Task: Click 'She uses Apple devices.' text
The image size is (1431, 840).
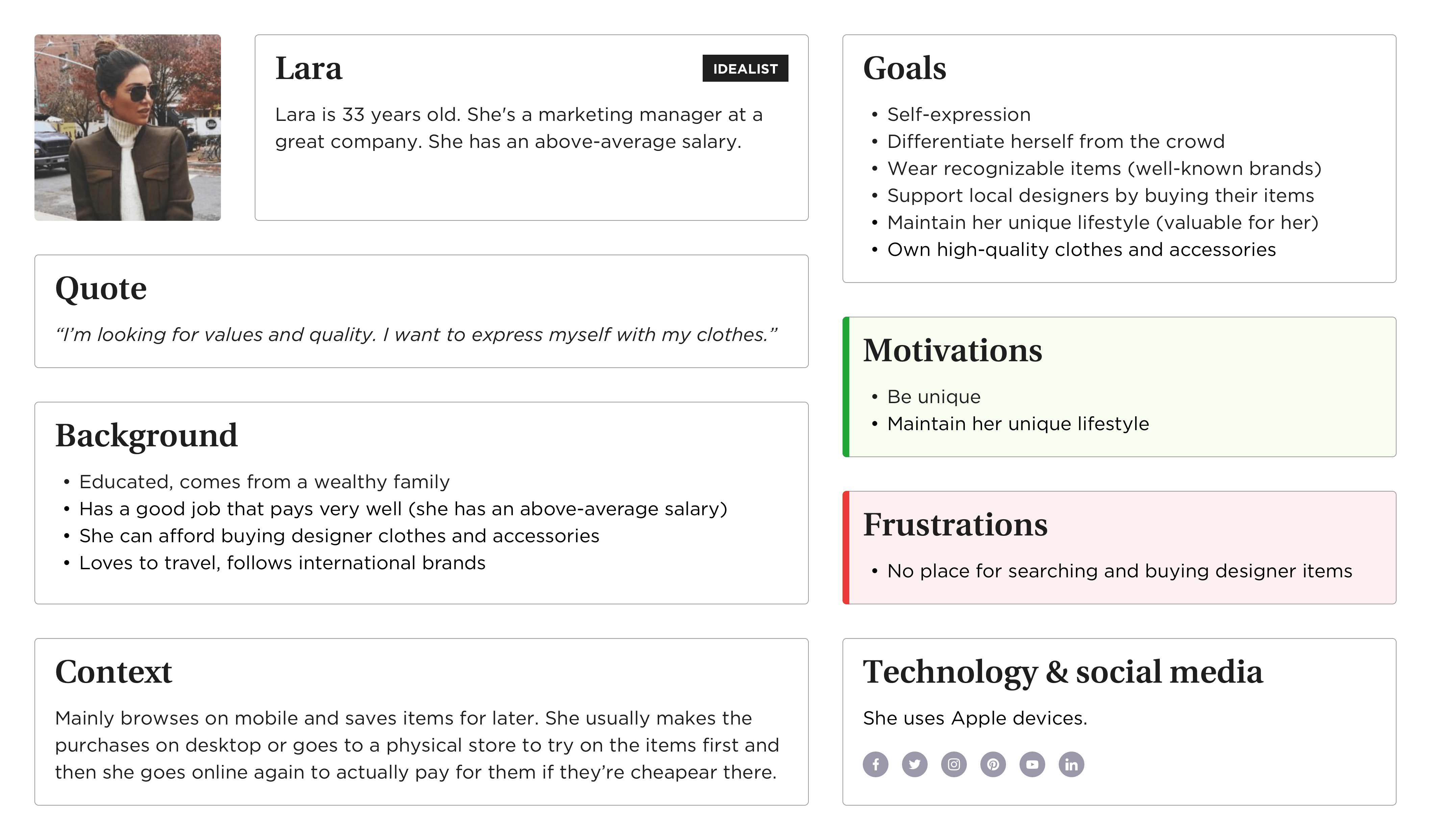Action: 975,718
